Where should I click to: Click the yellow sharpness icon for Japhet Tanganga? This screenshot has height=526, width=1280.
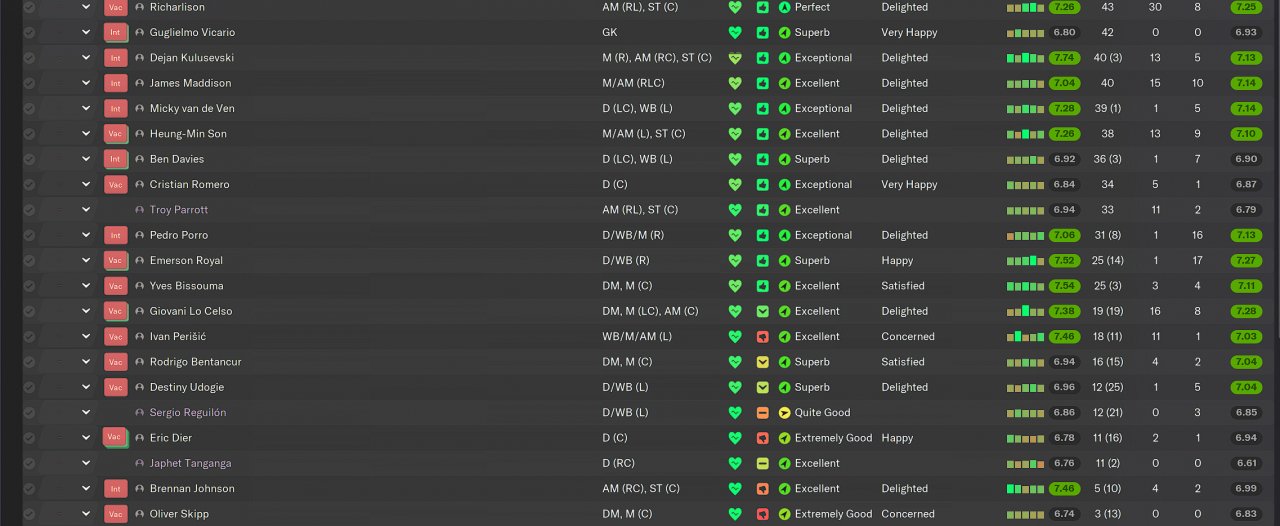click(x=762, y=463)
